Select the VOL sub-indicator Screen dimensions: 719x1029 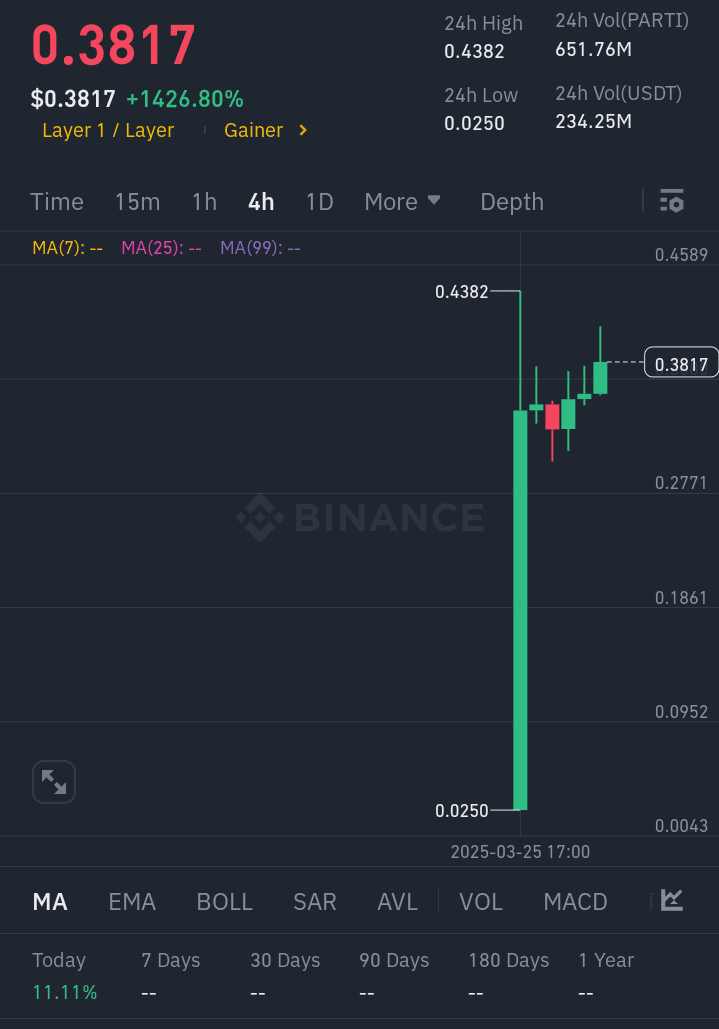[481, 901]
